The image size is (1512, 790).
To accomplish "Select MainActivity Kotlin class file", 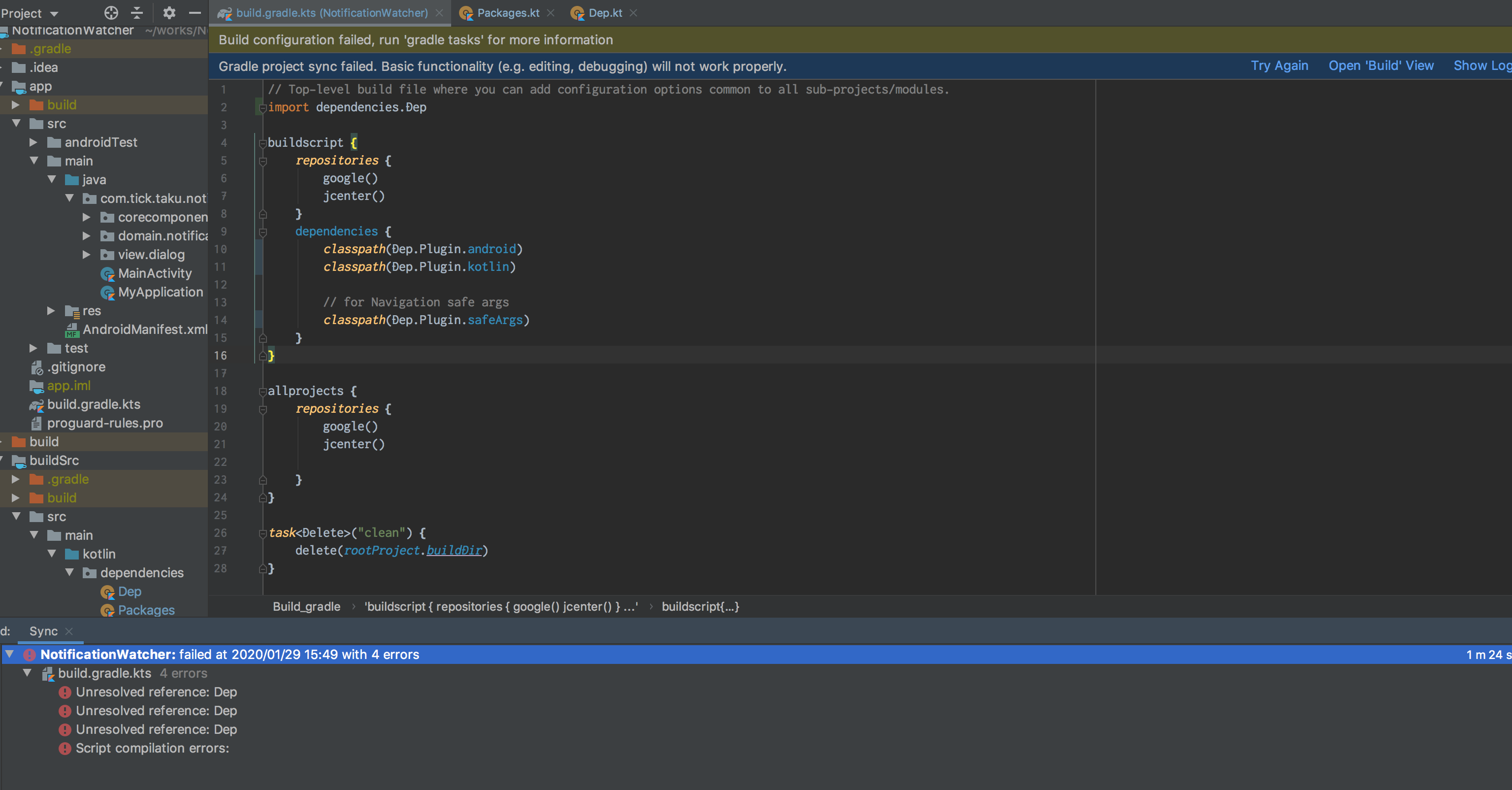I will pyautogui.click(x=154, y=273).
